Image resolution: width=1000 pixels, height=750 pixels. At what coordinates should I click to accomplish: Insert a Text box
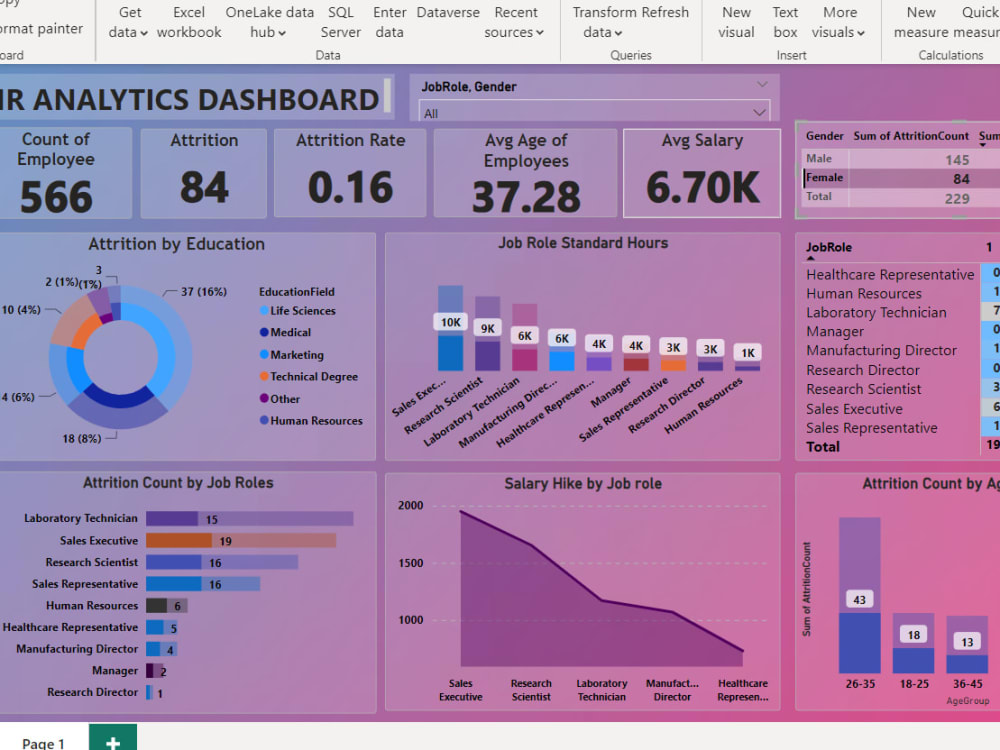[x=785, y=22]
